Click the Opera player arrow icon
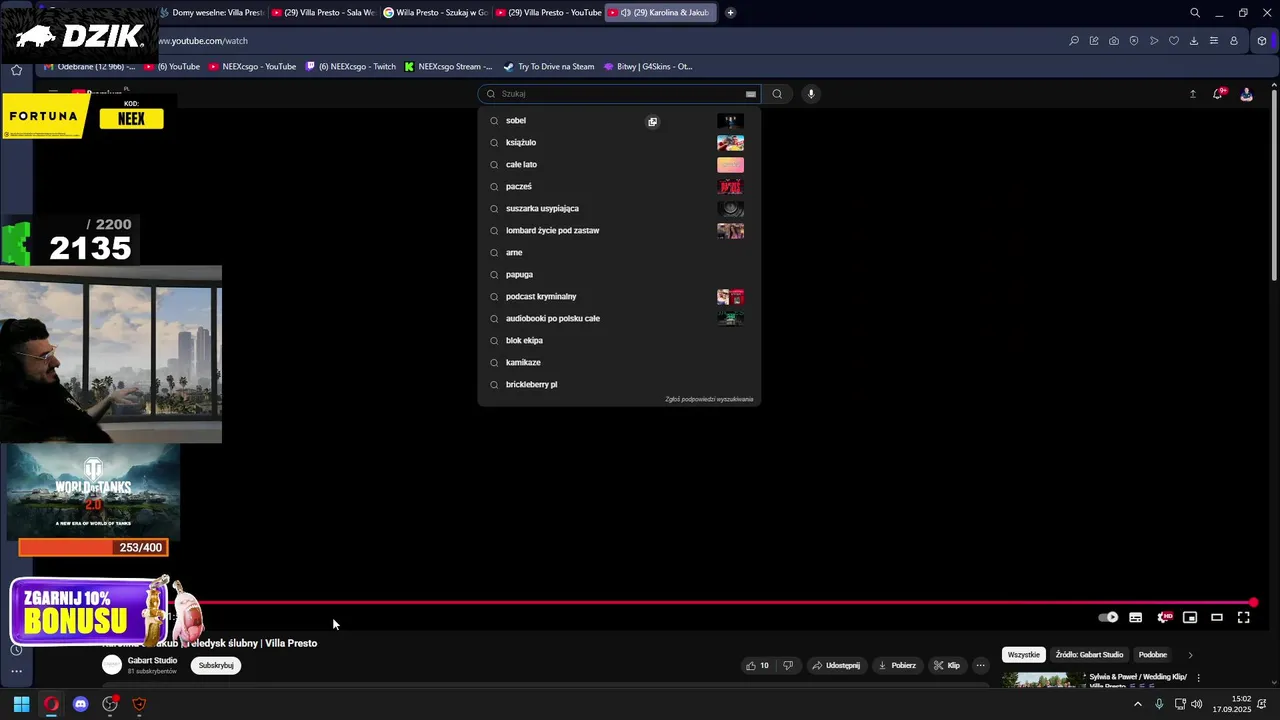The height and width of the screenshot is (720, 1280). tap(1154, 41)
